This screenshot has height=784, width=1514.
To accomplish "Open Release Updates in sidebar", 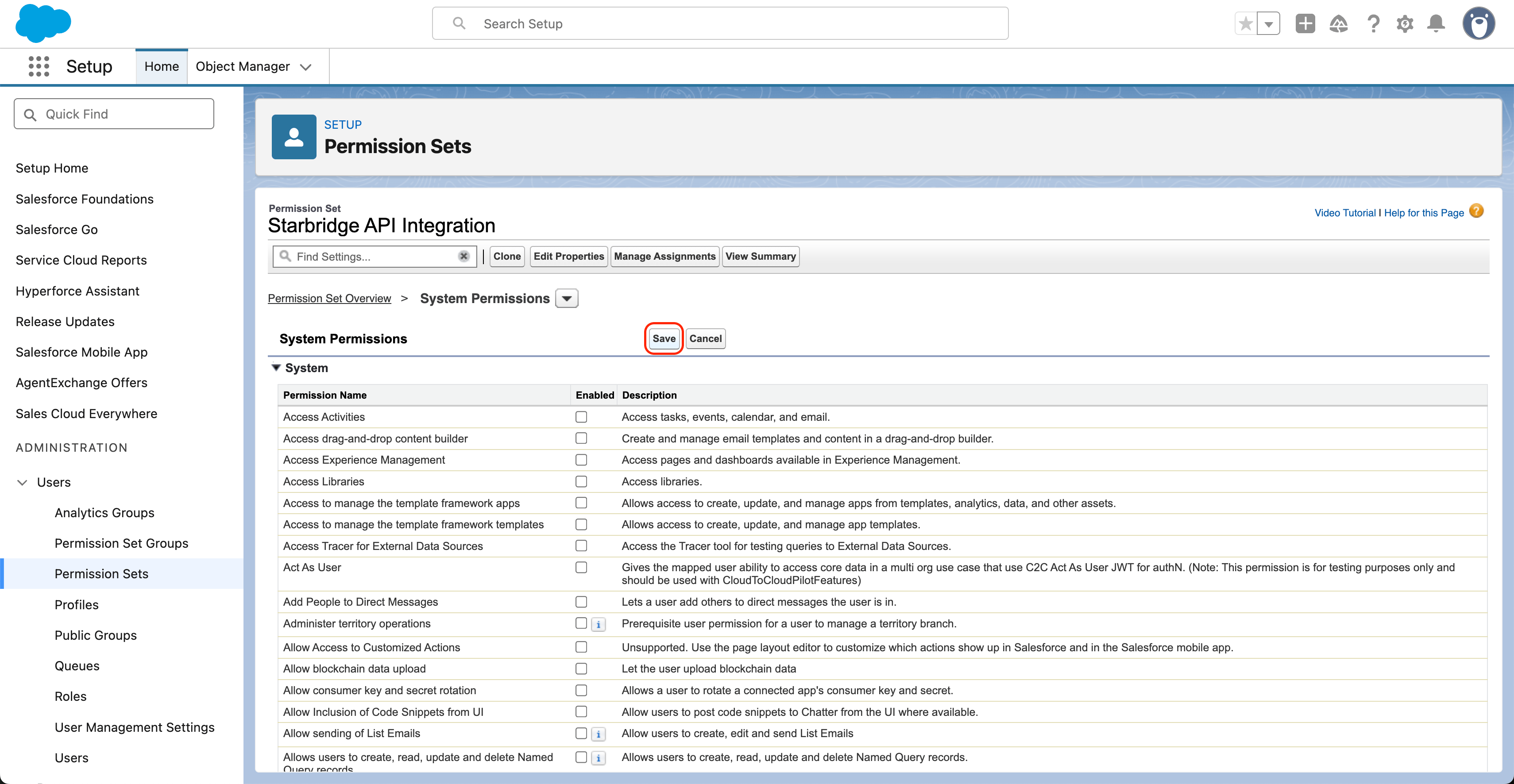I will pyautogui.click(x=65, y=322).
